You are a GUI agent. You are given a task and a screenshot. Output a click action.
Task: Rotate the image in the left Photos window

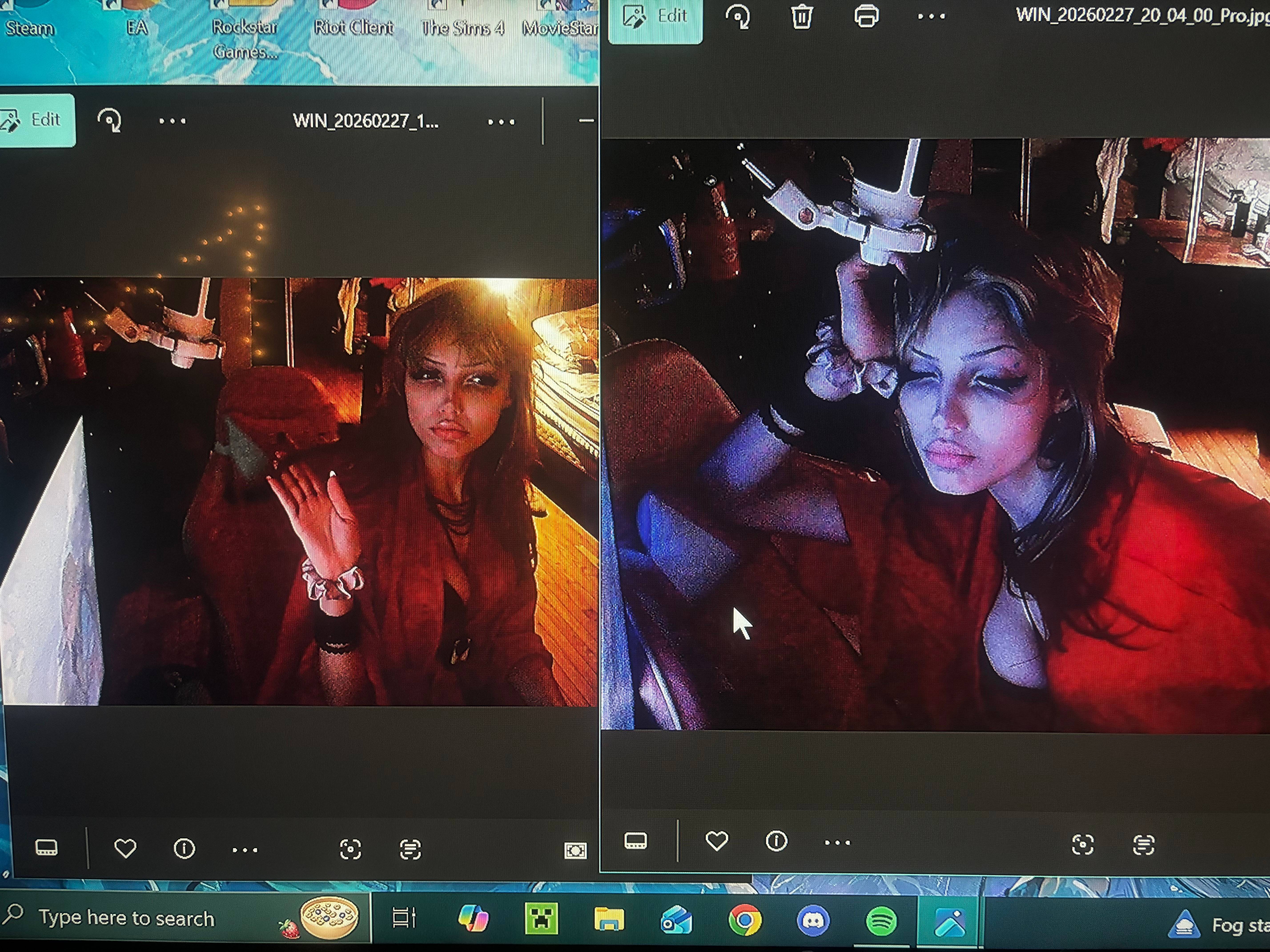pyautogui.click(x=109, y=120)
